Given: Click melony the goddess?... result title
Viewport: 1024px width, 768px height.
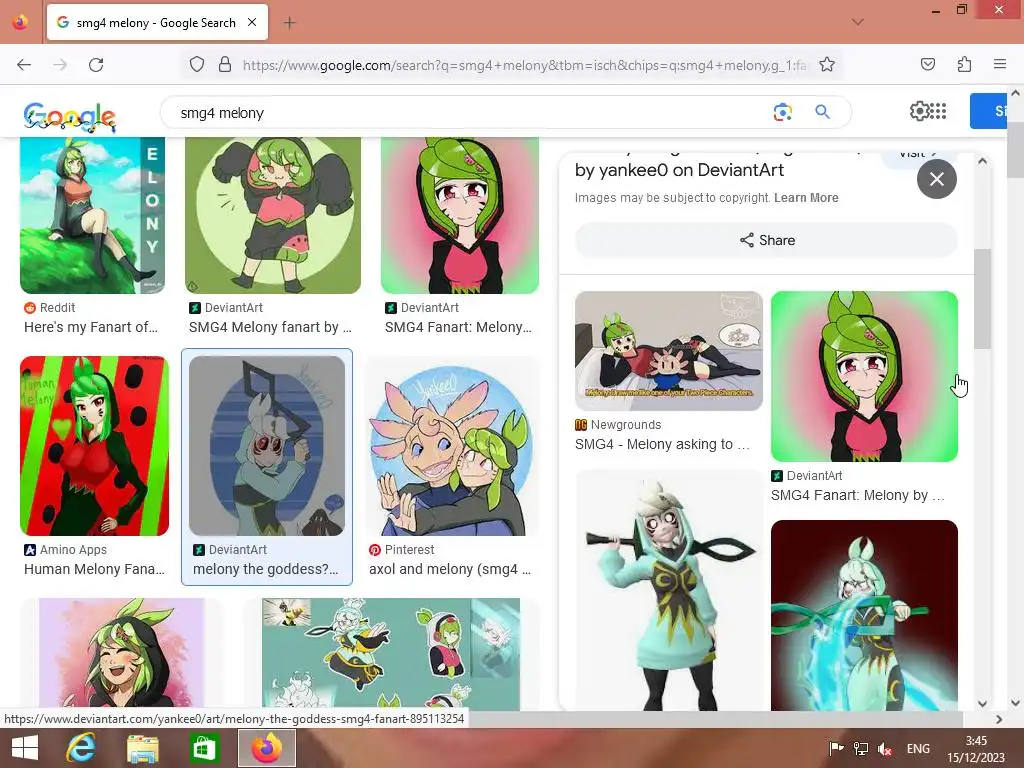Looking at the screenshot, I should (266, 569).
